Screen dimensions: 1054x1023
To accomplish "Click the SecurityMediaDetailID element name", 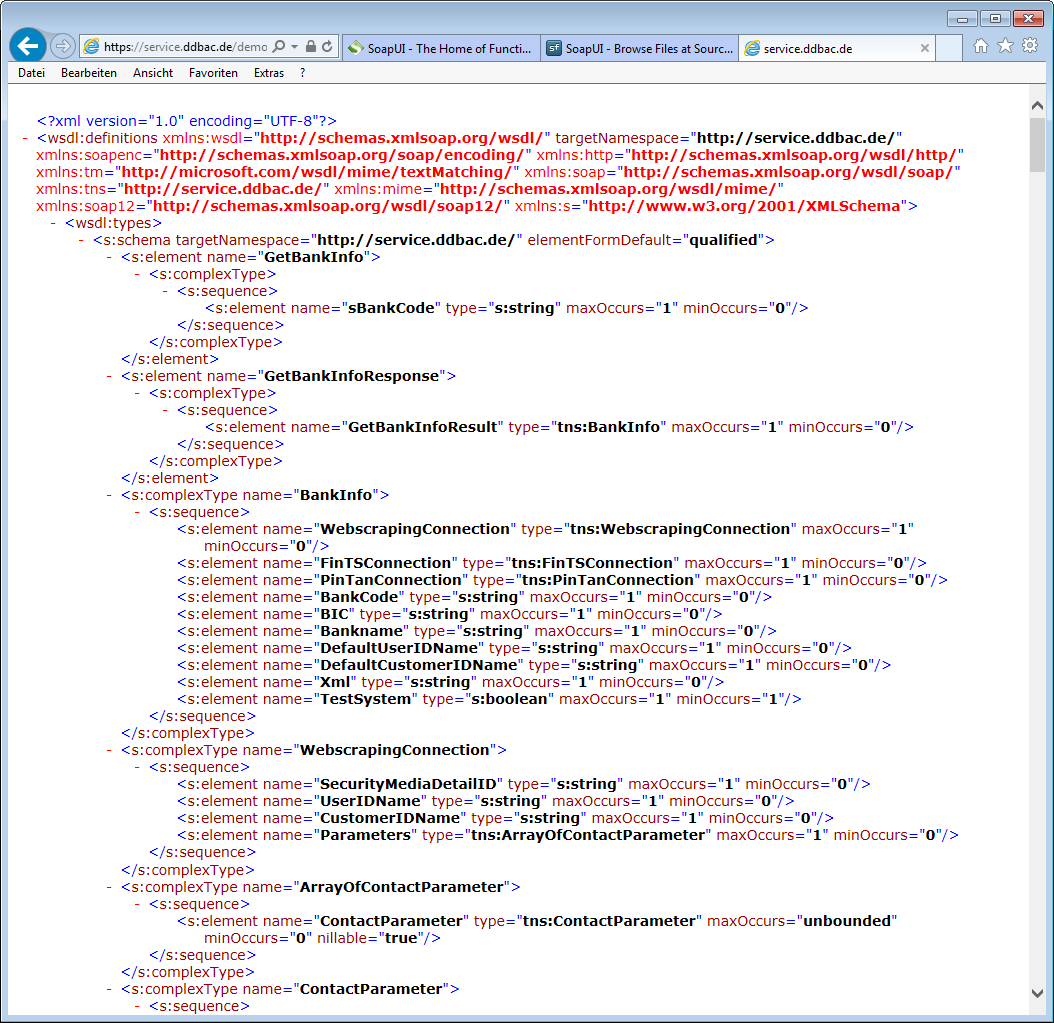I will [x=408, y=784].
